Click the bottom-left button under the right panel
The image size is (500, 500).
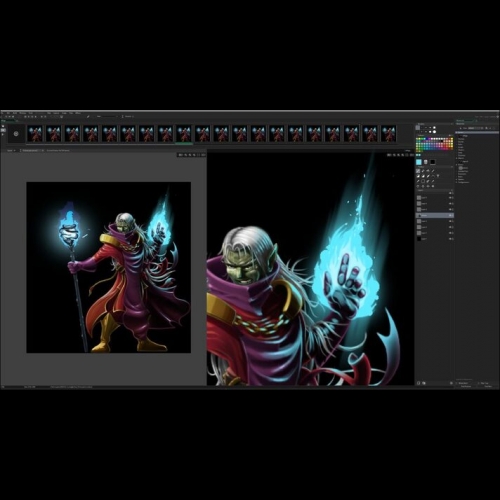[466, 386]
